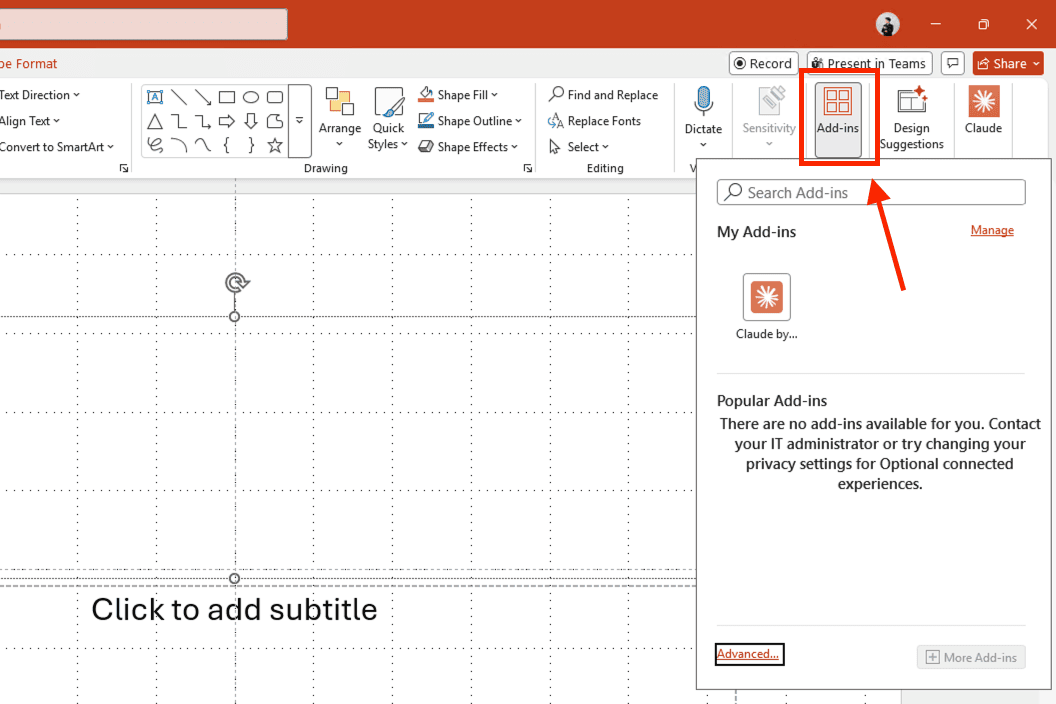The height and width of the screenshot is (704, 1056).
Task: Pick the Scribble shape
Action: pos(155,145)
